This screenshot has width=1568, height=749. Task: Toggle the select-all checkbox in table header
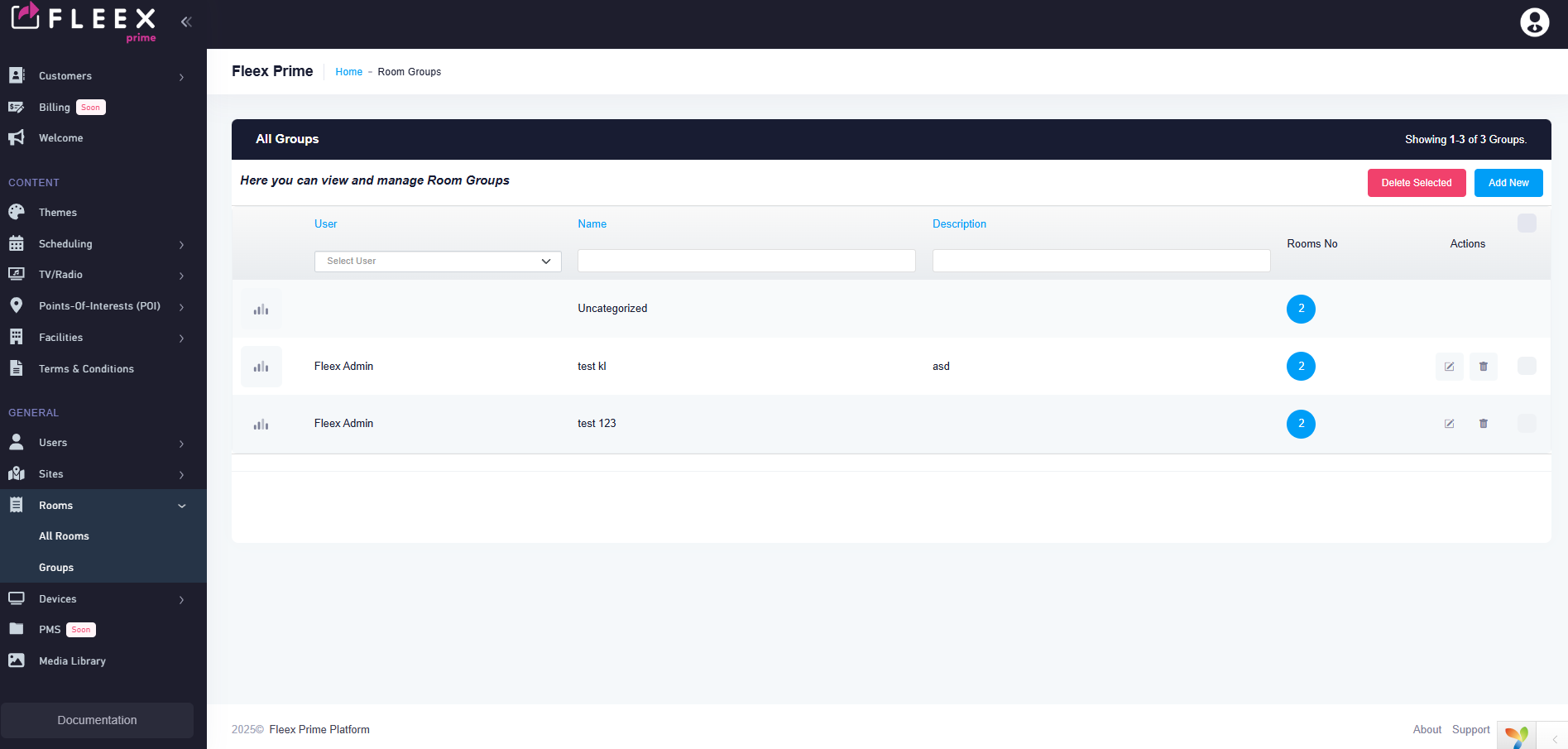[1527, 223]
